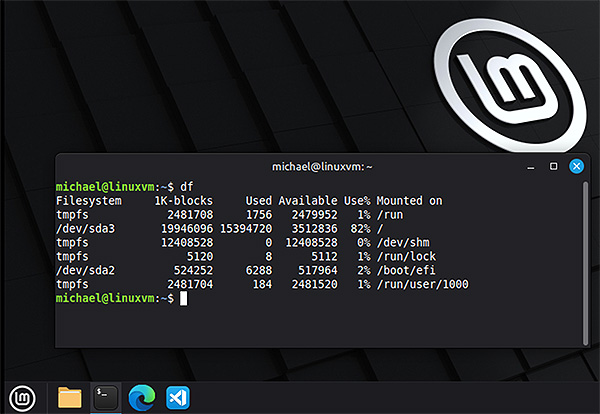Click the /boot/efi mount point

[x=406, y=270]
